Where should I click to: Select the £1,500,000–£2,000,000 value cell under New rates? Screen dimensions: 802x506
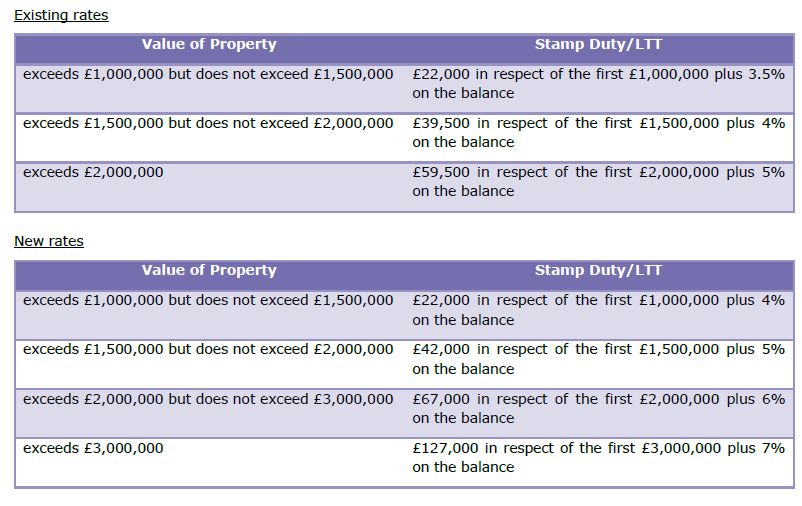coord(208,349)
